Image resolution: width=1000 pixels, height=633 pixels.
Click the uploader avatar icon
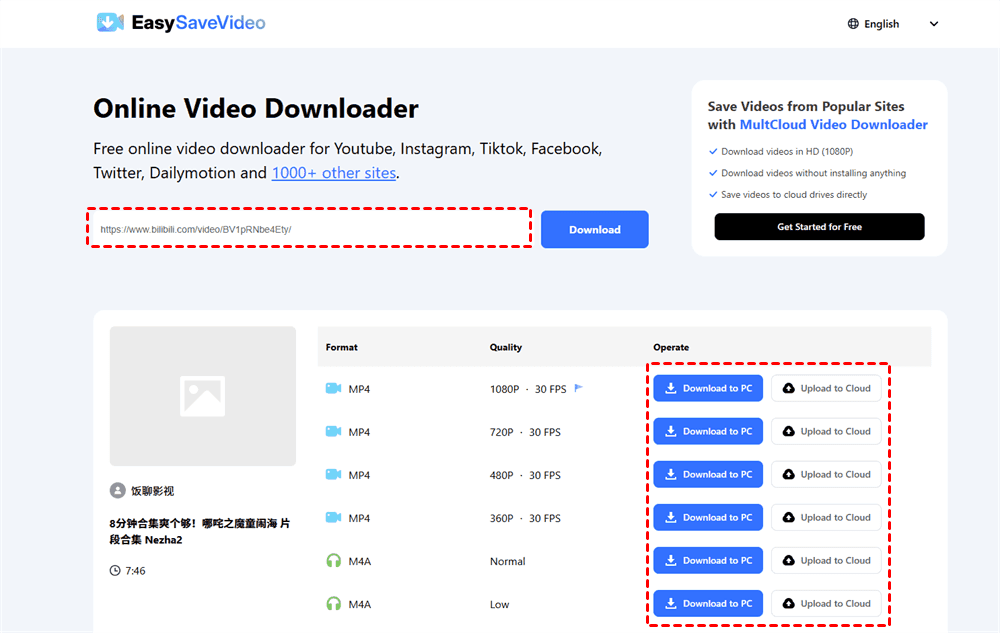[x=117, y=490]
